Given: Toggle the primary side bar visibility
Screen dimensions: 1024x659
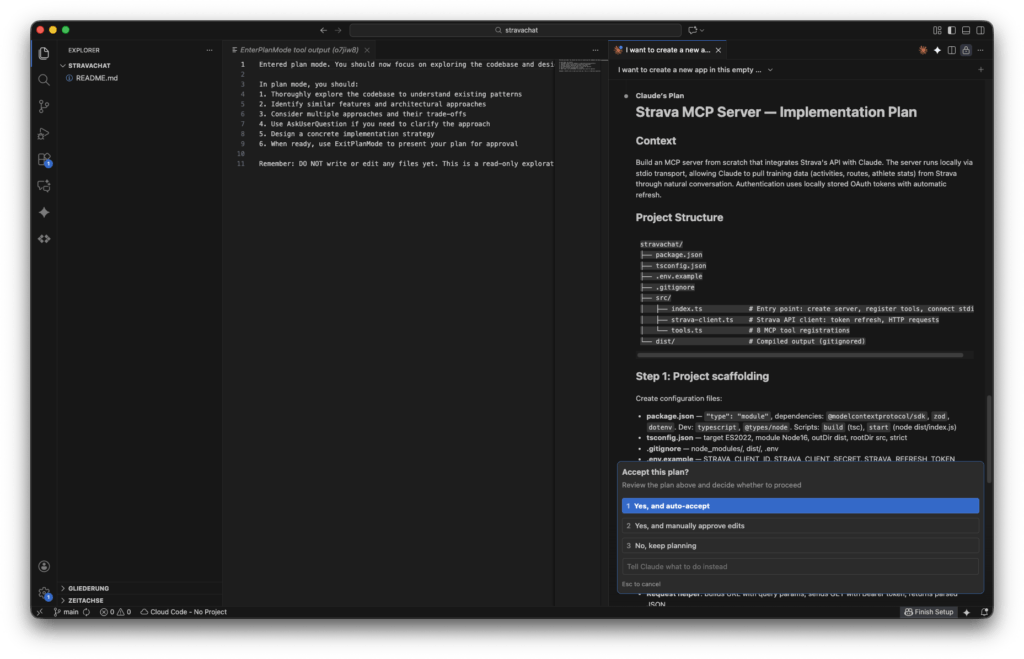Looking at the screenshot, I should click(952, 30).
